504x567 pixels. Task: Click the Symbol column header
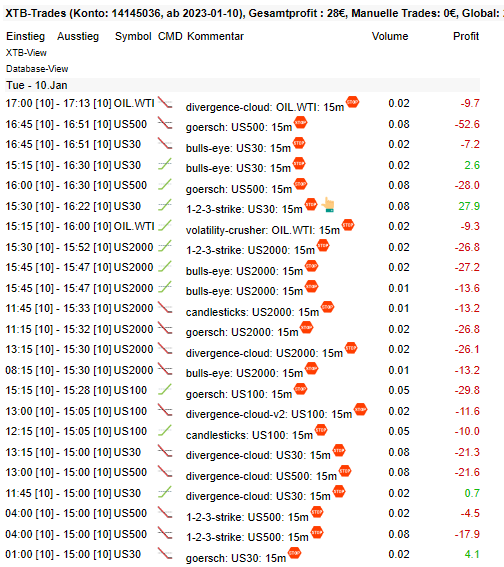(x=133, y=36)
